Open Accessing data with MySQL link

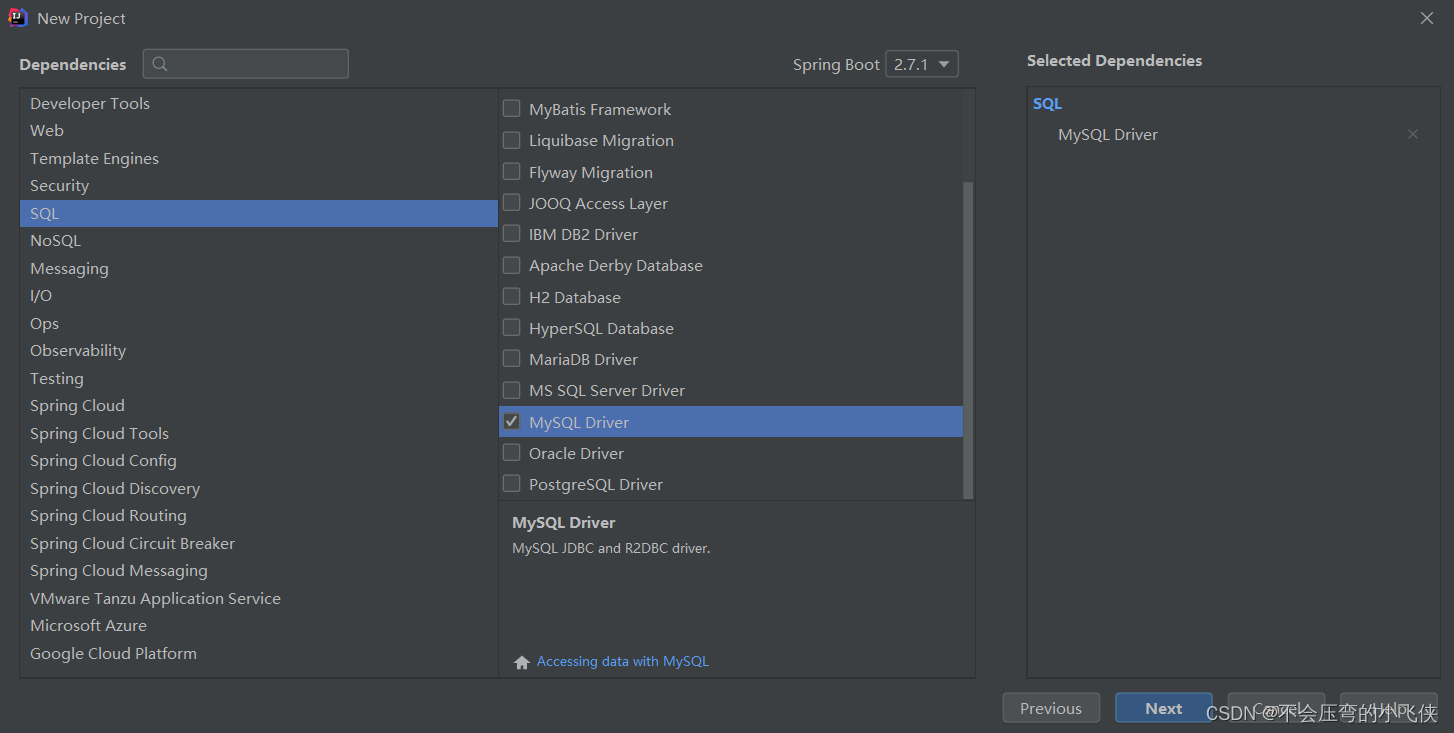tap(622, 661)
